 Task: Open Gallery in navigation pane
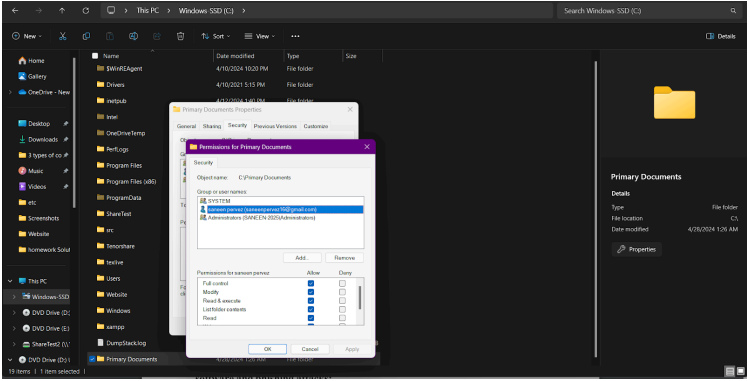click(x=33, y=76)
